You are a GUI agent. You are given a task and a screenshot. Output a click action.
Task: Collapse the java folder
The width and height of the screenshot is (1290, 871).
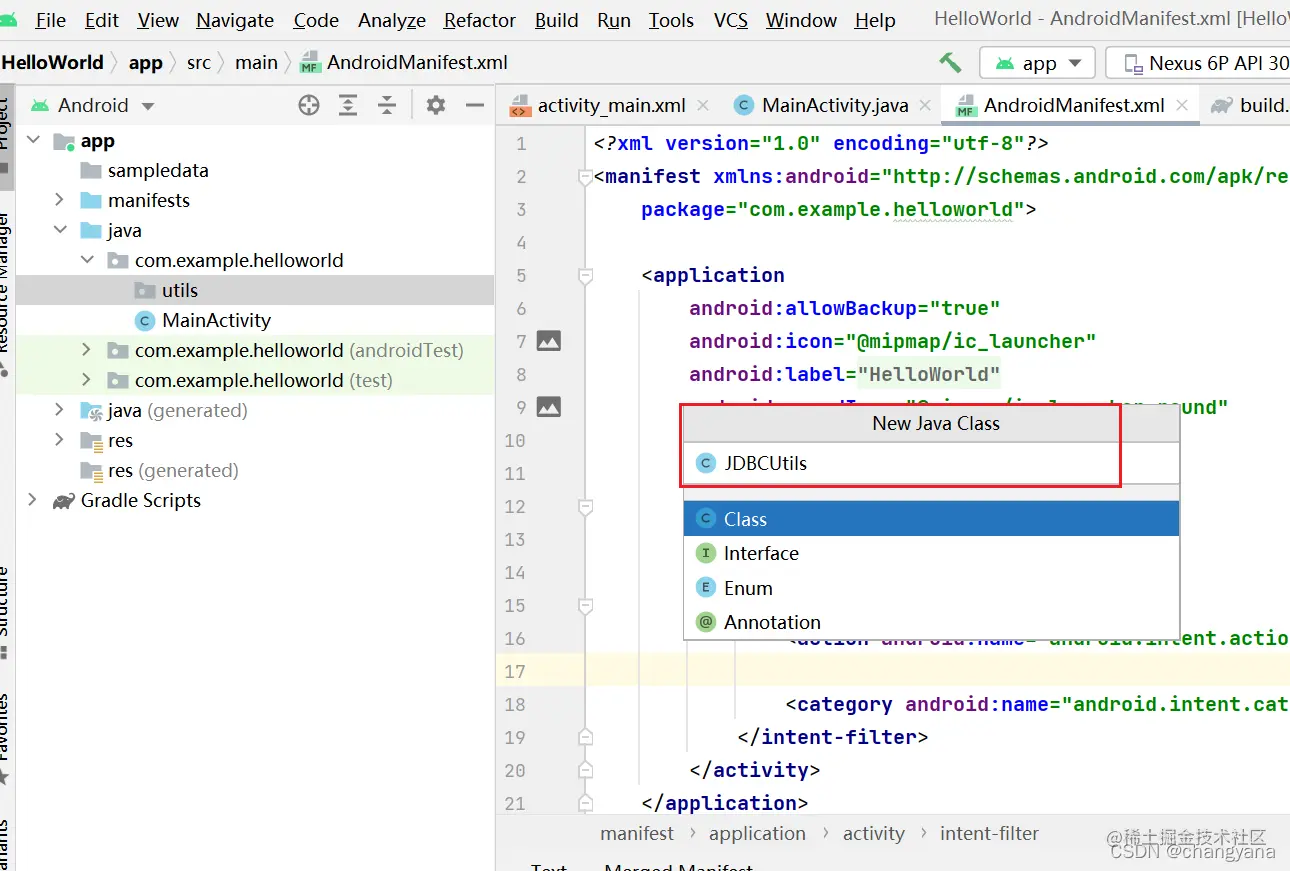[x=60, y=230]
